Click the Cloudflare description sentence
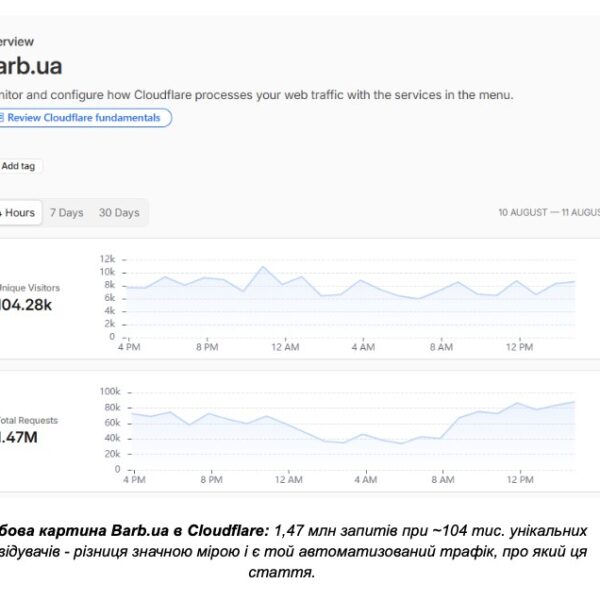Viewport: 600px width, 600px height. 256,95
